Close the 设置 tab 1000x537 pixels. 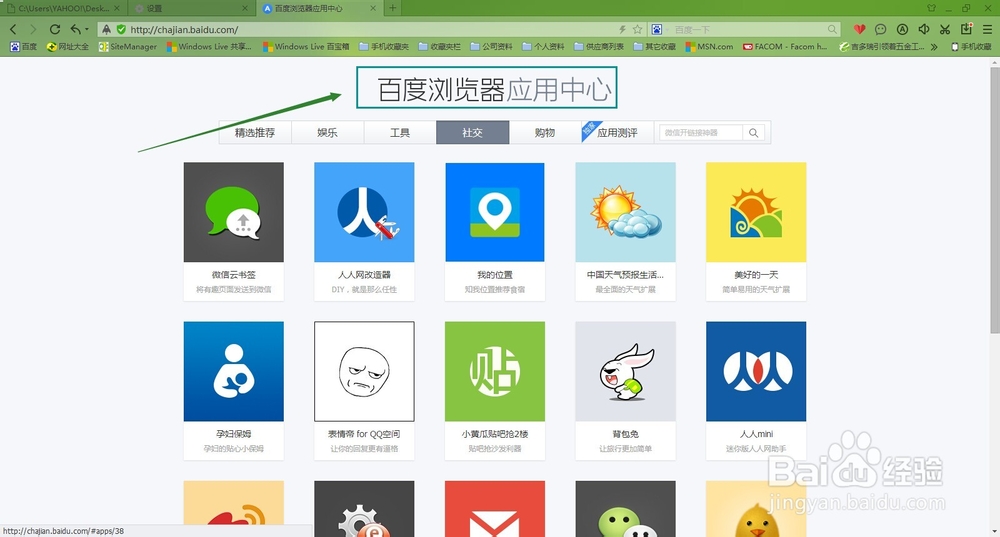[x=246, y=8]
